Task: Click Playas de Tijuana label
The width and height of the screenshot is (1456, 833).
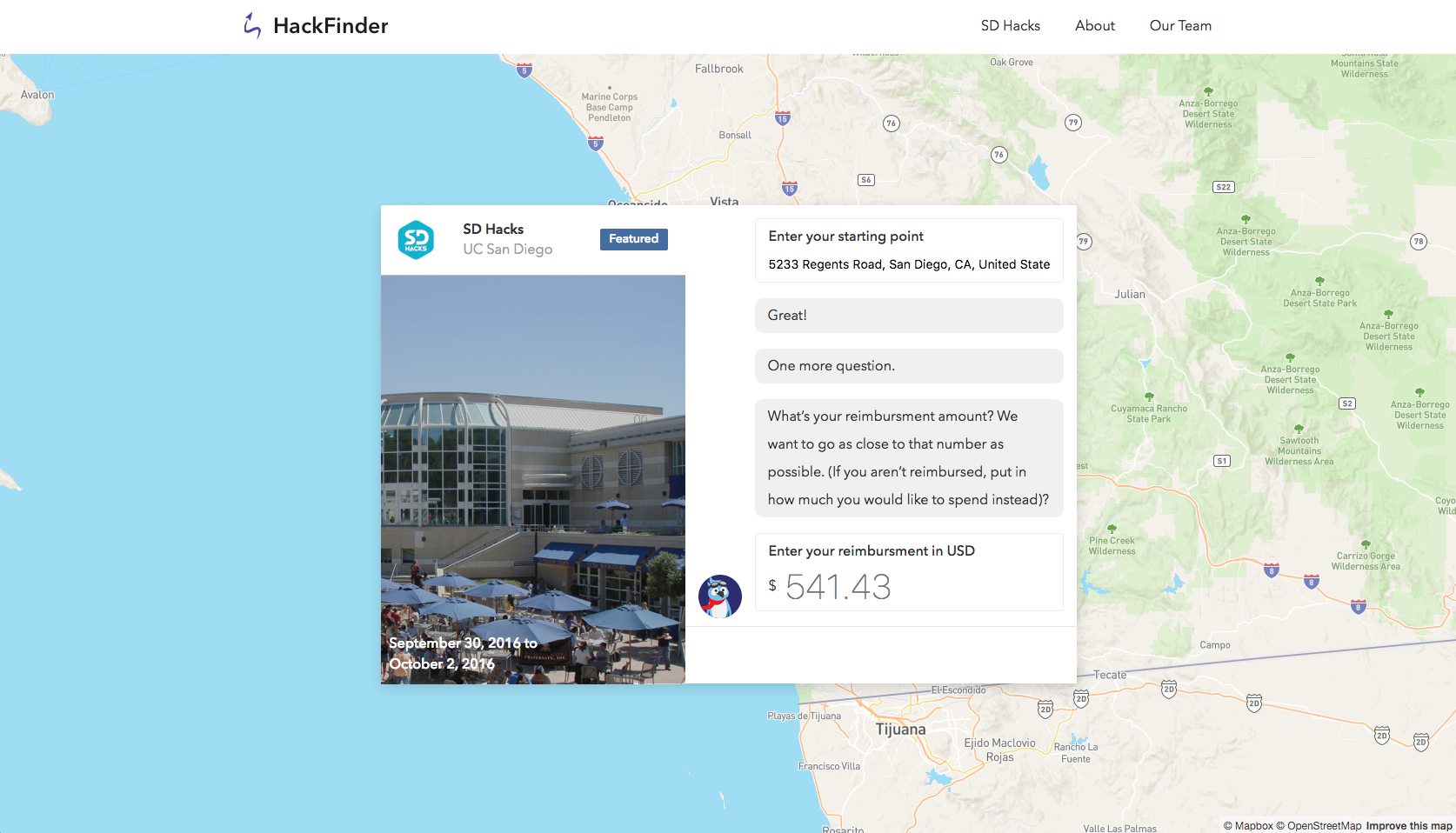Action: tap(804, 716)
